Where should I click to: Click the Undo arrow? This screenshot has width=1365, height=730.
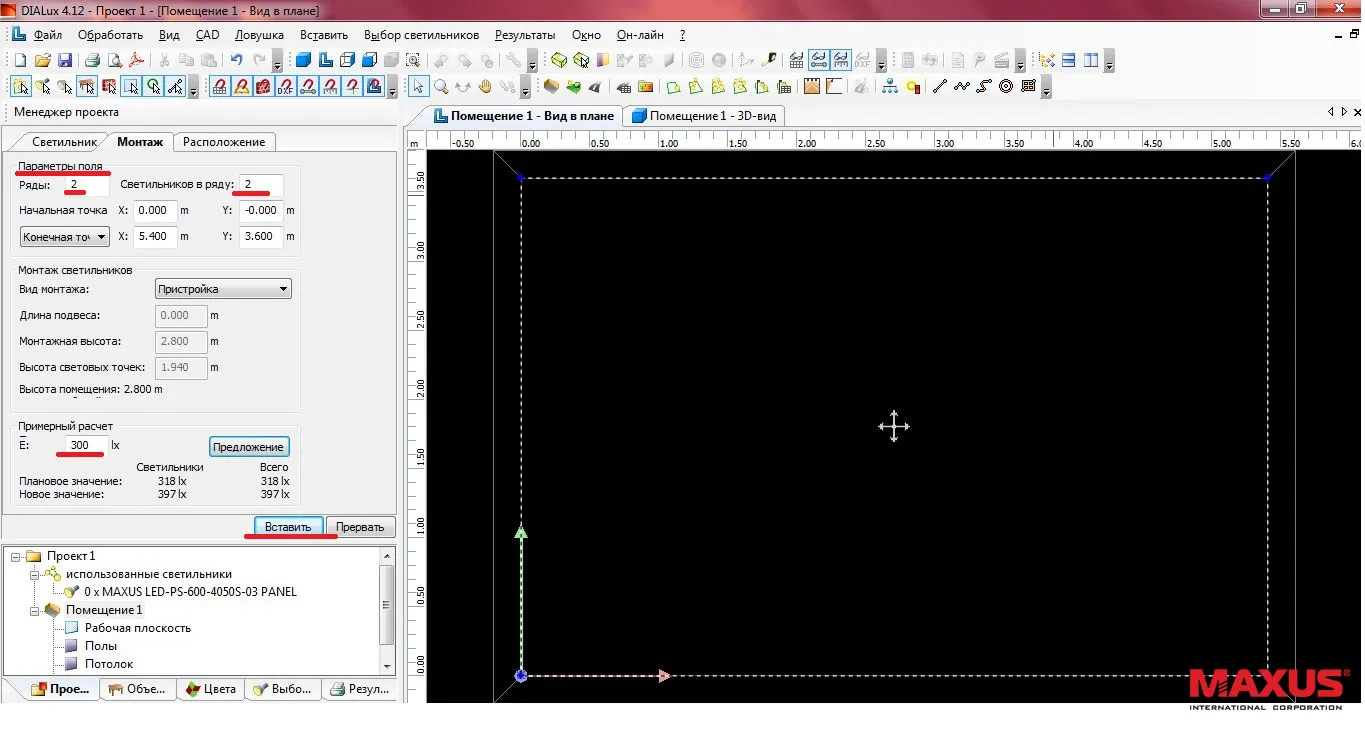pos(237,60)
